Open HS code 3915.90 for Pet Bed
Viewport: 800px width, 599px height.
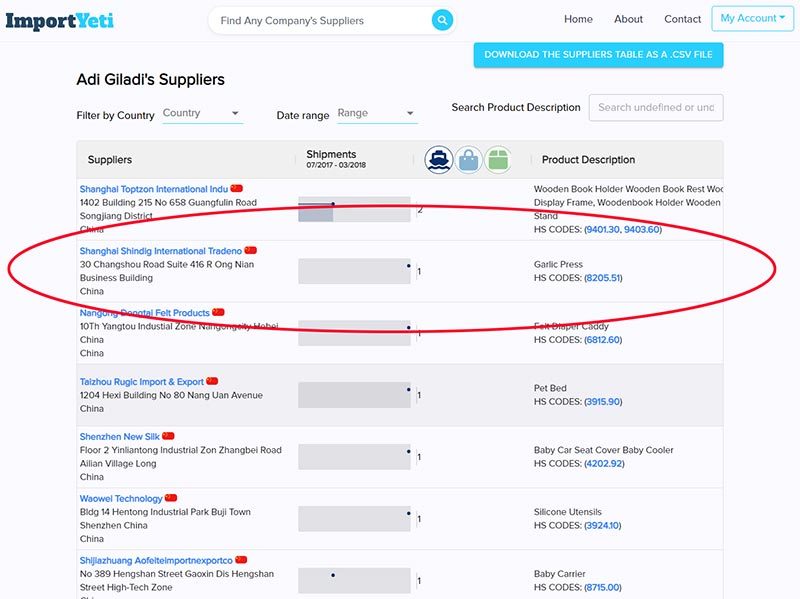click(x=603, y=402)
